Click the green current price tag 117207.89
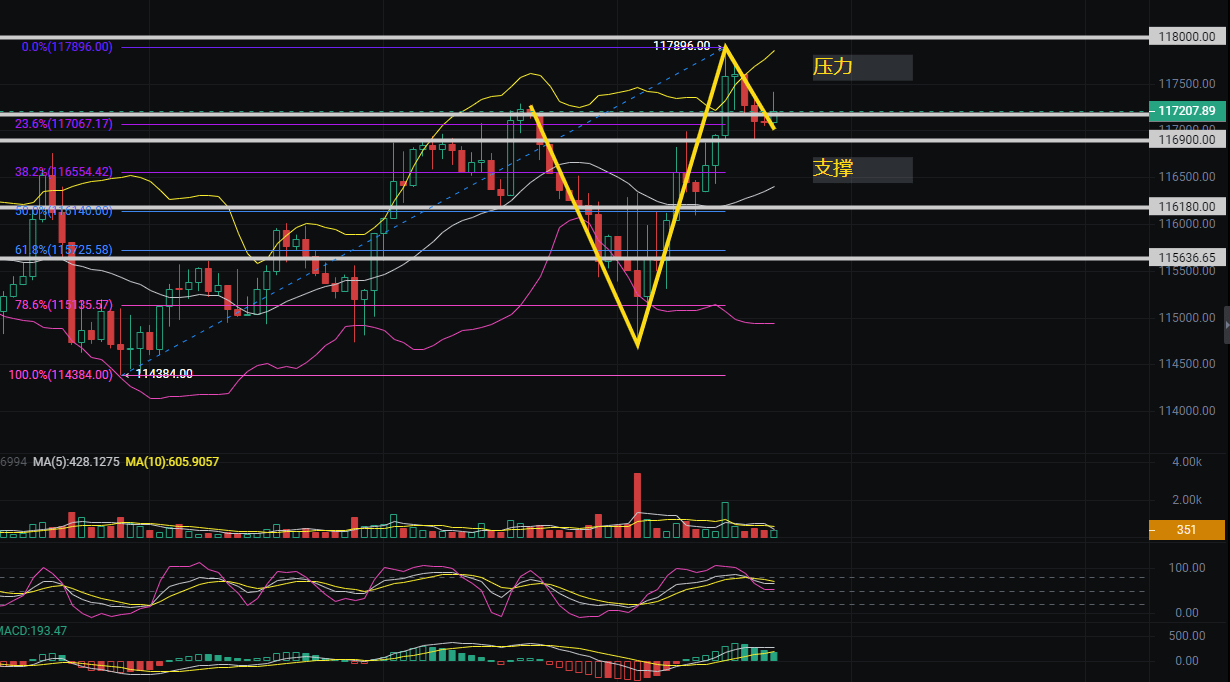The image size is (1230, 682). (x=1186, y=111)
